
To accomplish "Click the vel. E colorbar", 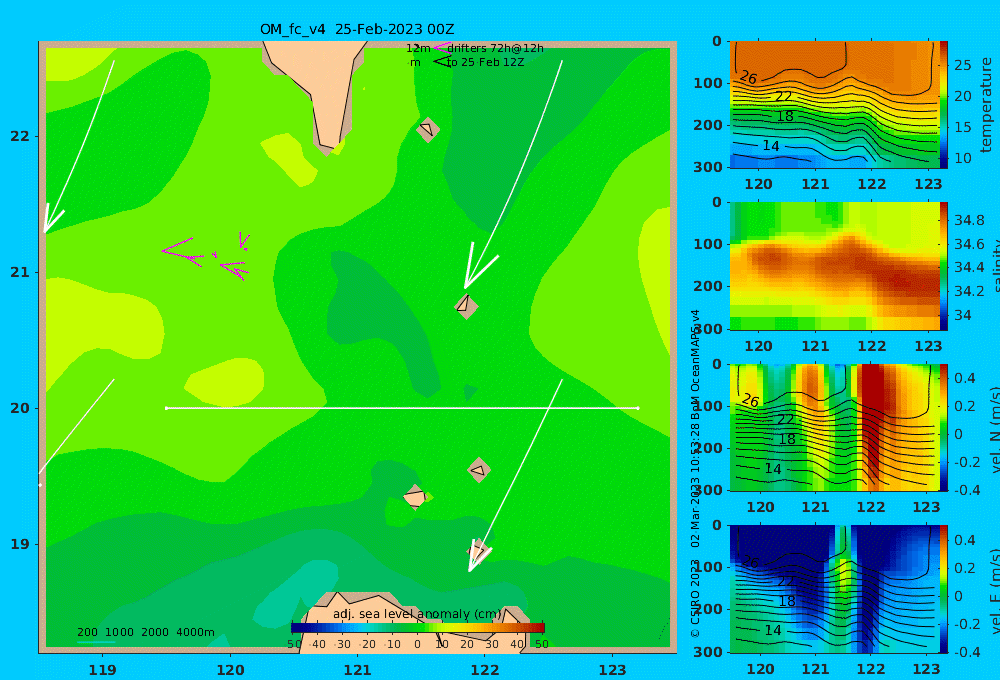I will pyautogui.click(x=944, y=589).
